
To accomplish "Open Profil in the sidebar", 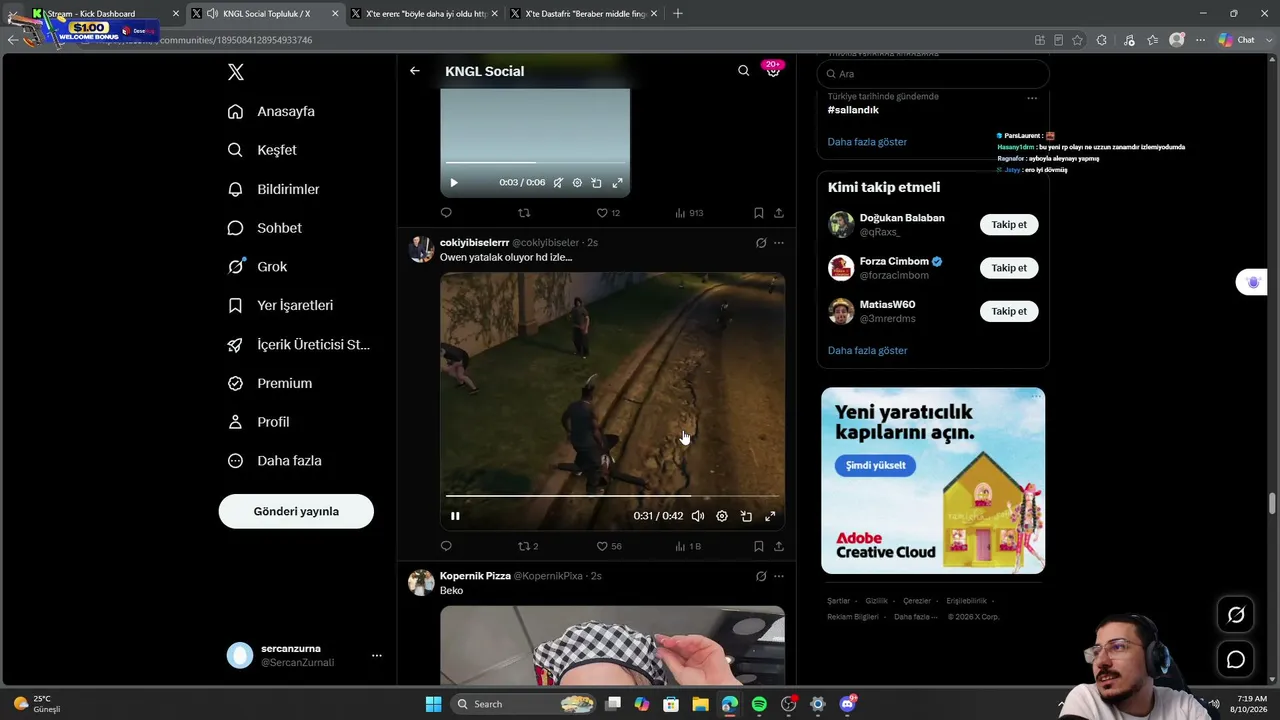I will click(259, 422).
